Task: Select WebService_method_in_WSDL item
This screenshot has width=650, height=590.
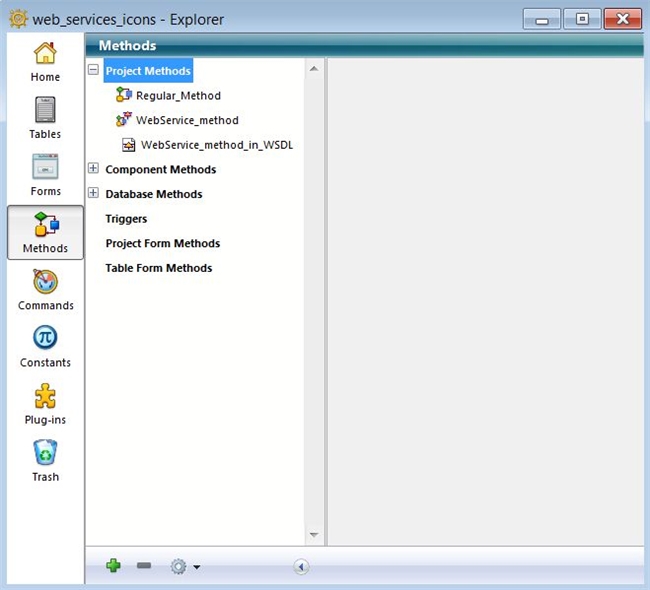Action: coord(216,145)
